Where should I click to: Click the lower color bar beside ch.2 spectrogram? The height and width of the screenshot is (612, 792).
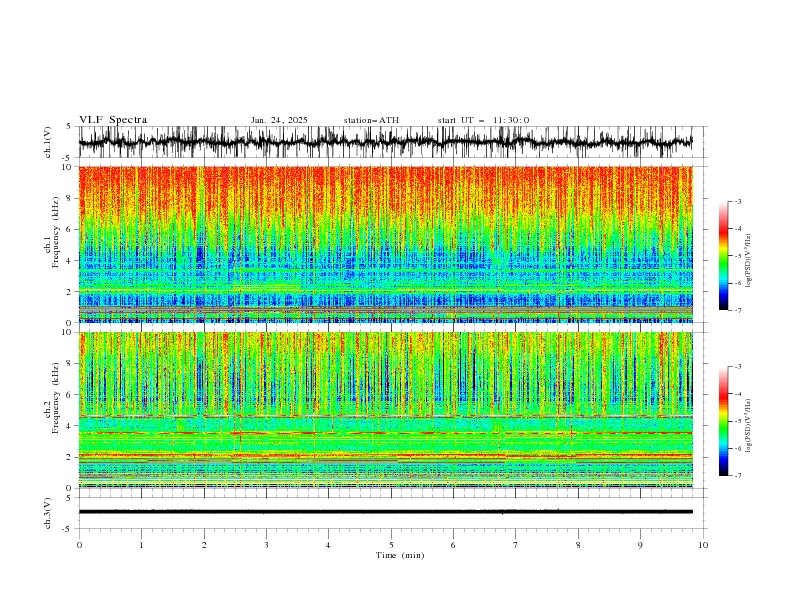coord(724,421)
